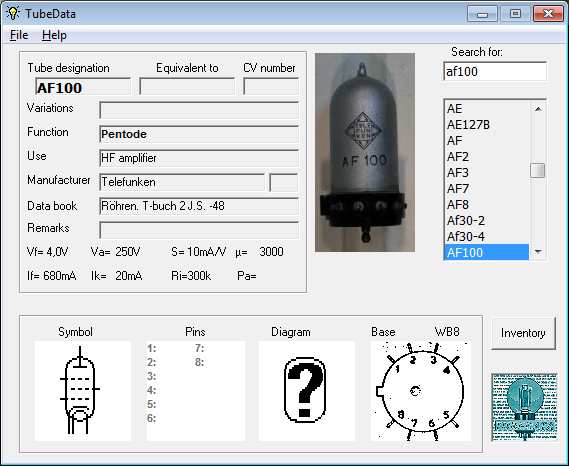Open the File menu
The width and height of the screenshot is (569, 466).
click(19, 35)
